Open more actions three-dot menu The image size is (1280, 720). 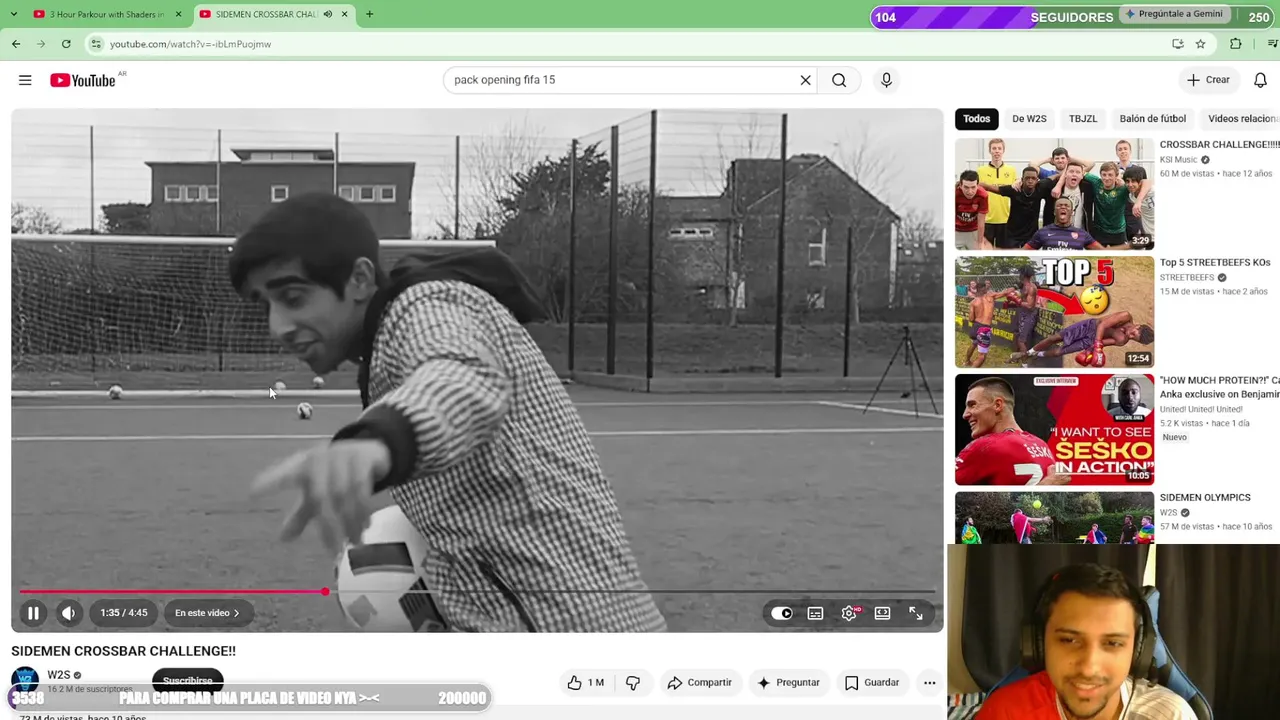coord(930,683)
